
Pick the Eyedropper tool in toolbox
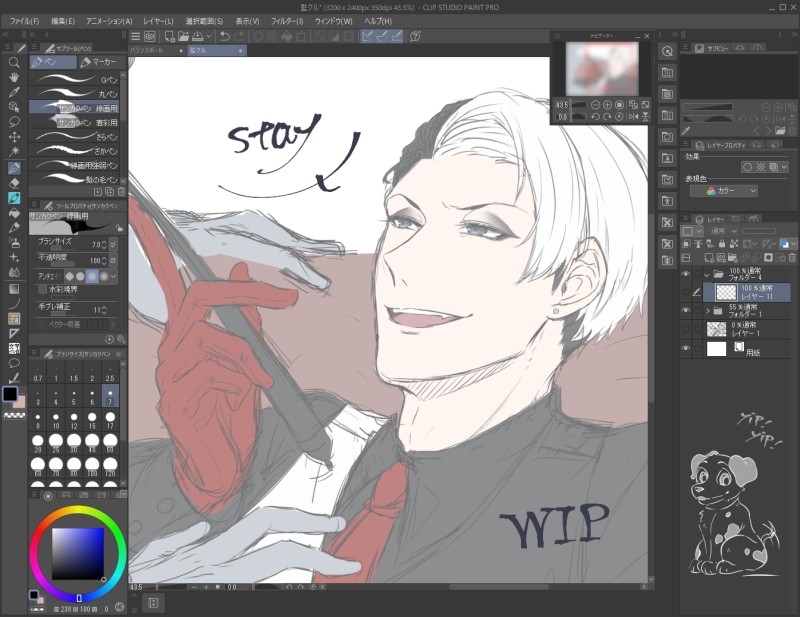(14, 92)
